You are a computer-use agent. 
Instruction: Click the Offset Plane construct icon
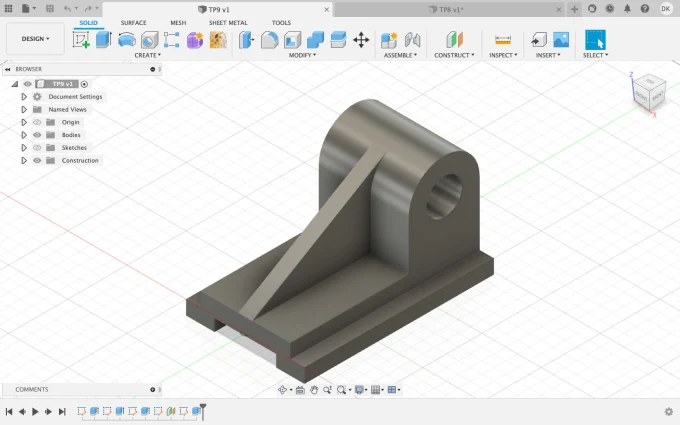pos(455,40)
